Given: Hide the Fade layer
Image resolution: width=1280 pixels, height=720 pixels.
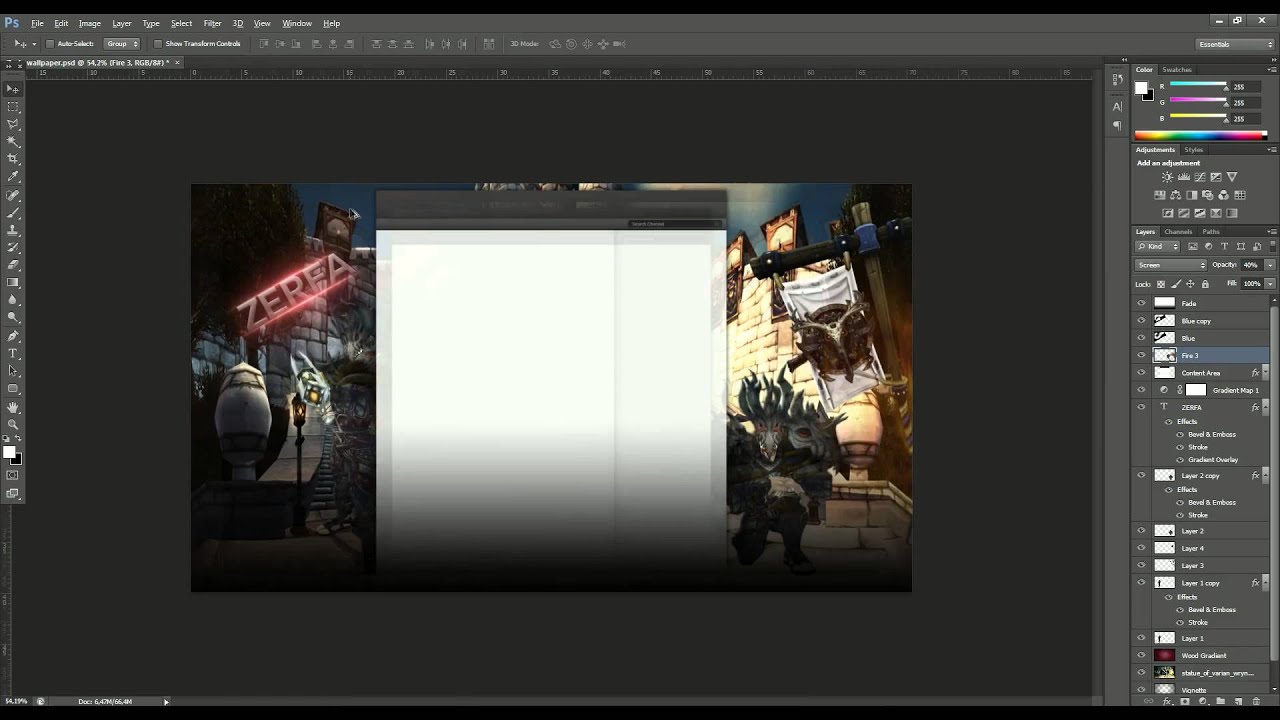Looking at the screenshot, I should coord(1141,303).
